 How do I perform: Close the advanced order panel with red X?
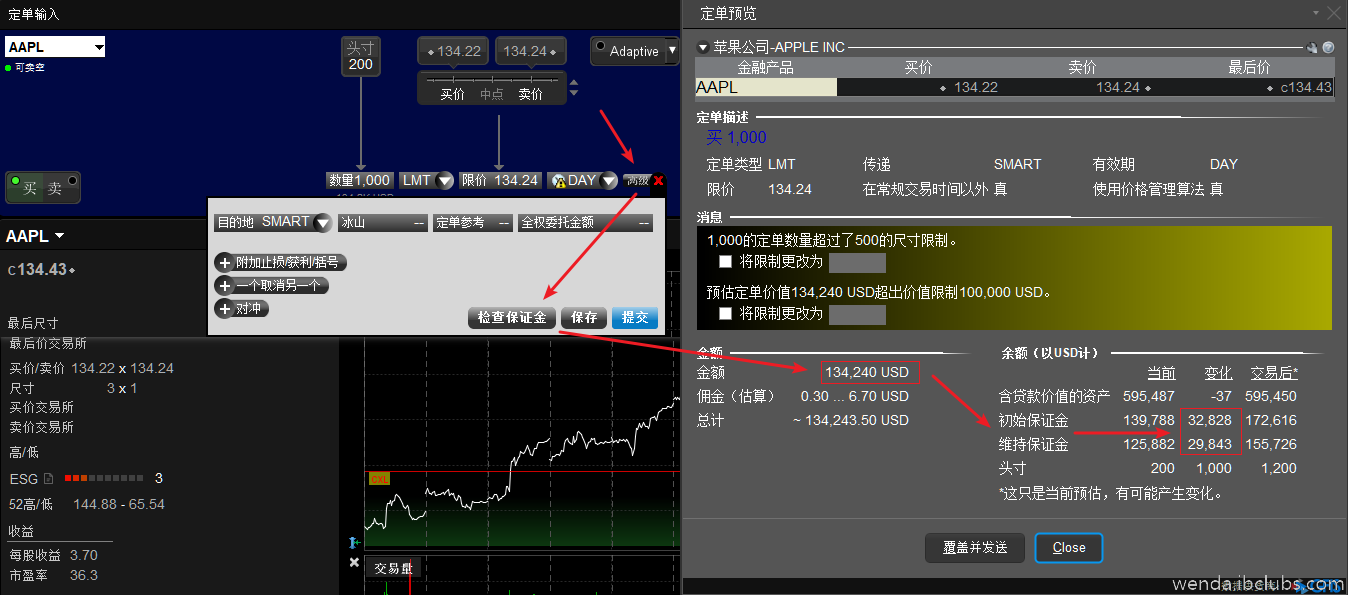pyautogui.click(x=658, y=181)
